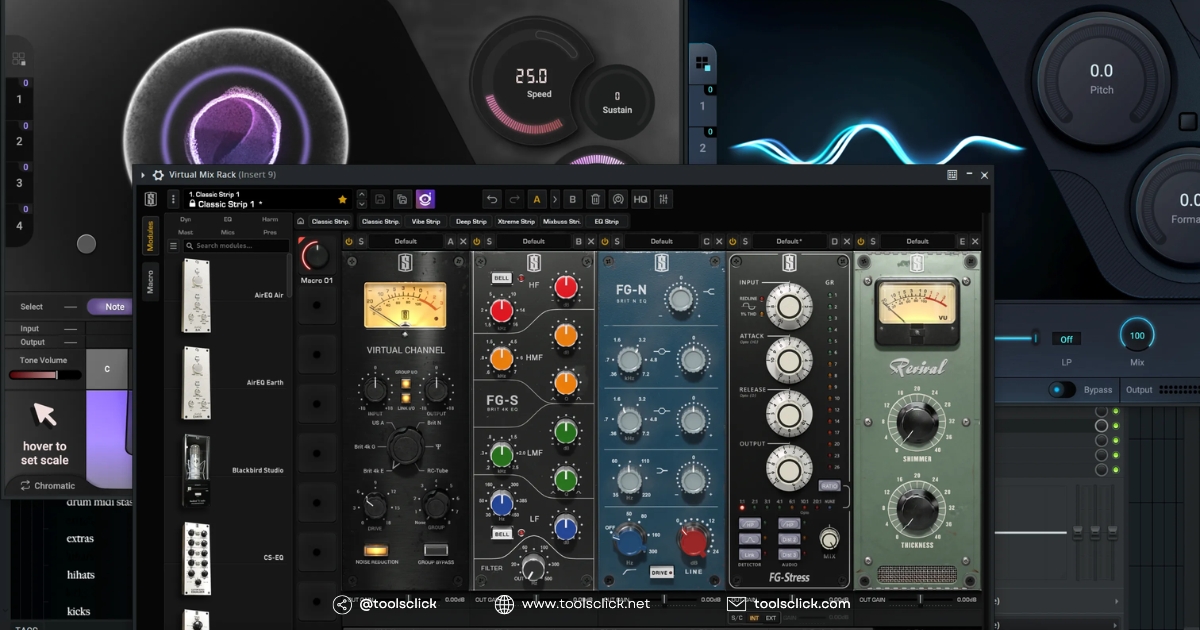Click the redo arrow icon
This screenshot has width=1200, height=630.
(513, 199)
